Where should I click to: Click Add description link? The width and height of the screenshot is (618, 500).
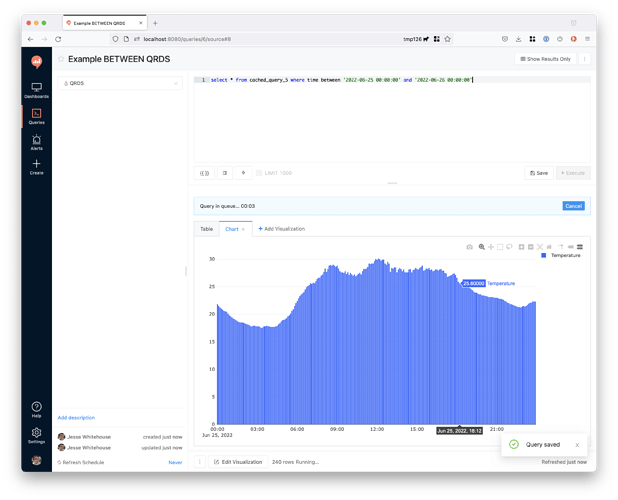(76, 418)
